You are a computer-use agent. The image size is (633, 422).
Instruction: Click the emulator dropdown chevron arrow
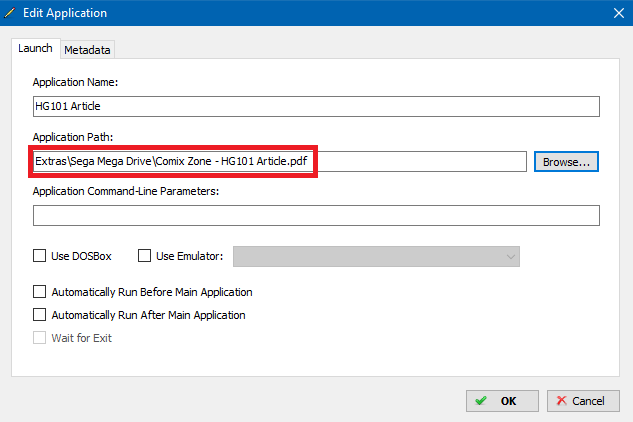tap(510, 257)
